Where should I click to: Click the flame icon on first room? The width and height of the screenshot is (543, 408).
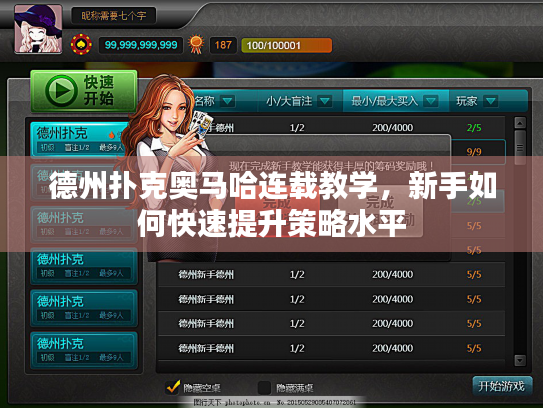point(112,135)
